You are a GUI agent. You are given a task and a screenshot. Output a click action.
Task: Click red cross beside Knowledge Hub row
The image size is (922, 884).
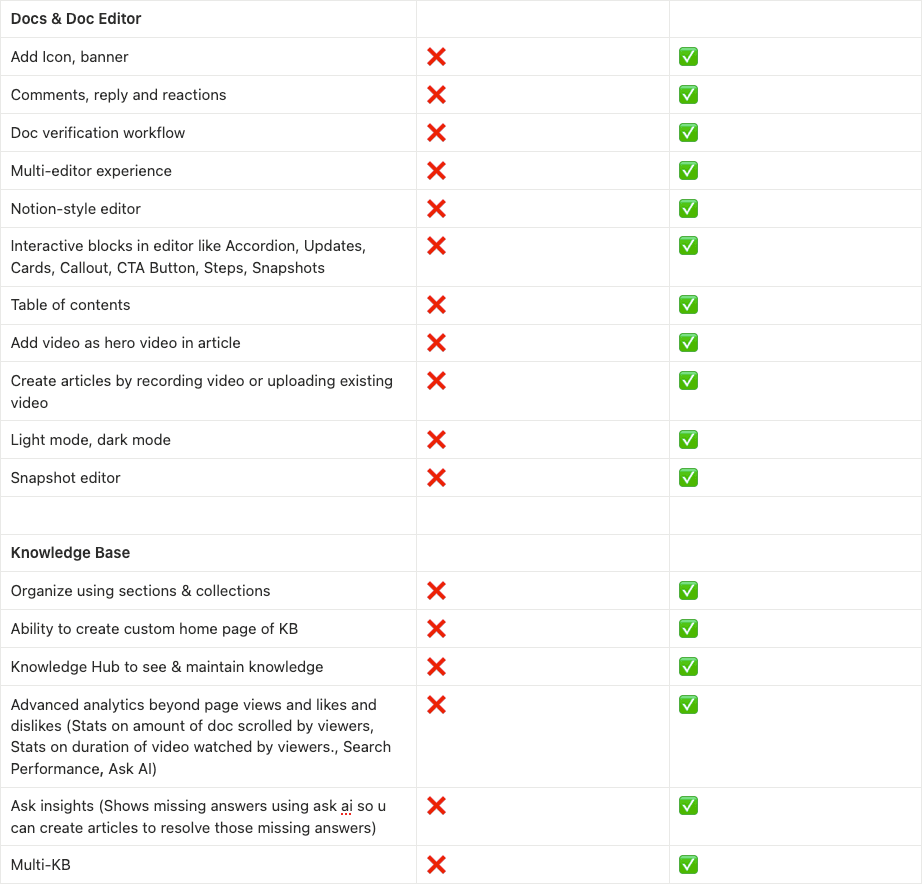coord(436,667)
